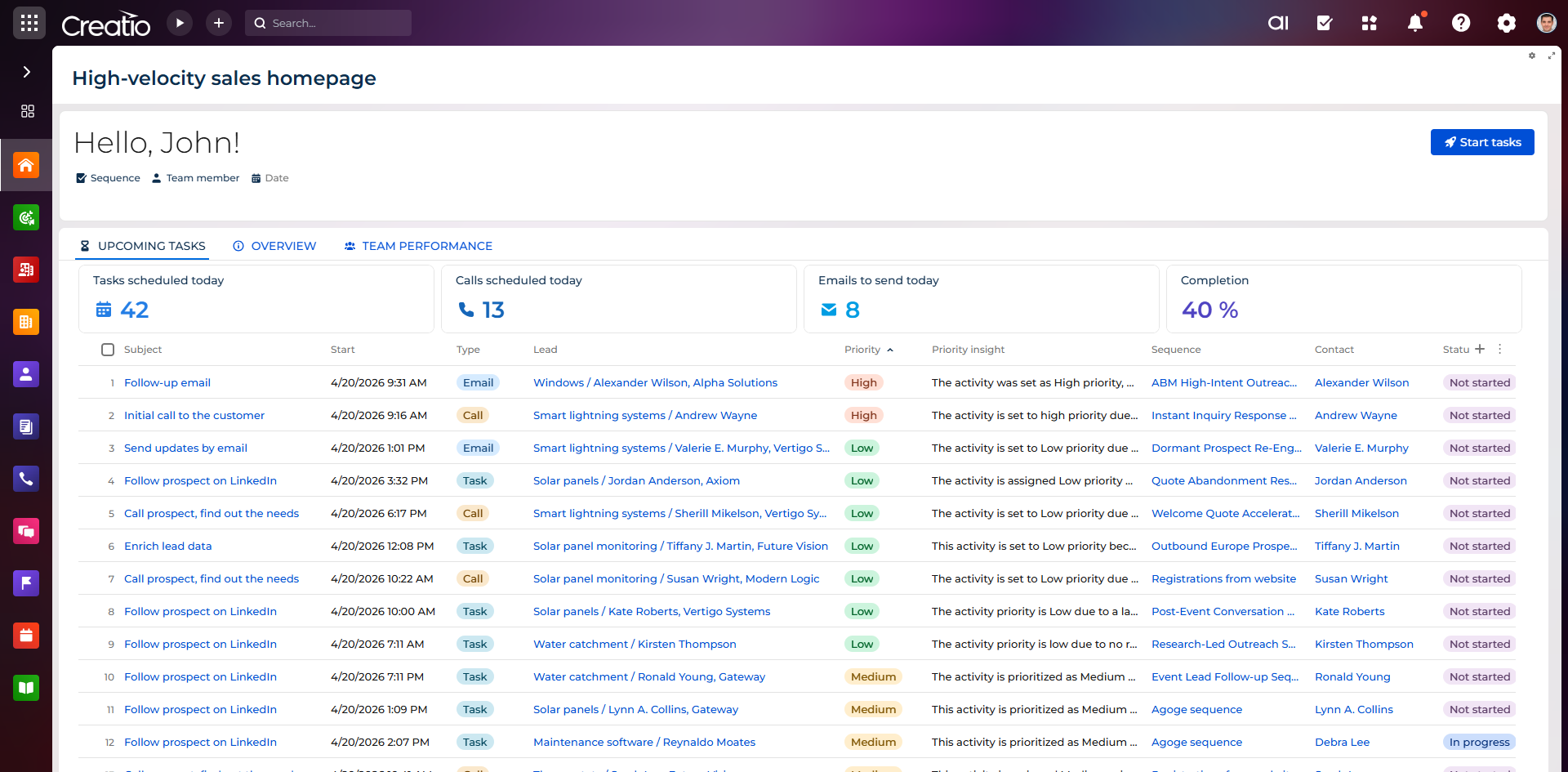Expand the left navigation panel chevron
Image resolution: width=1568 pixels, height=772 pixels.
(x=26, y=72)
